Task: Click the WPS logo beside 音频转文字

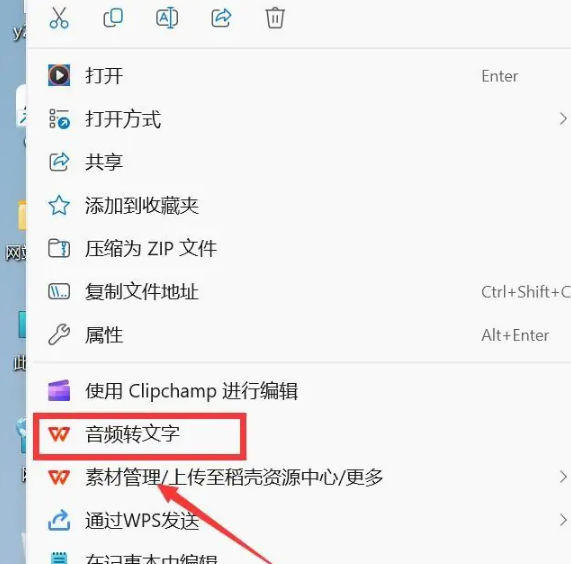Action: tap(59, 434)
